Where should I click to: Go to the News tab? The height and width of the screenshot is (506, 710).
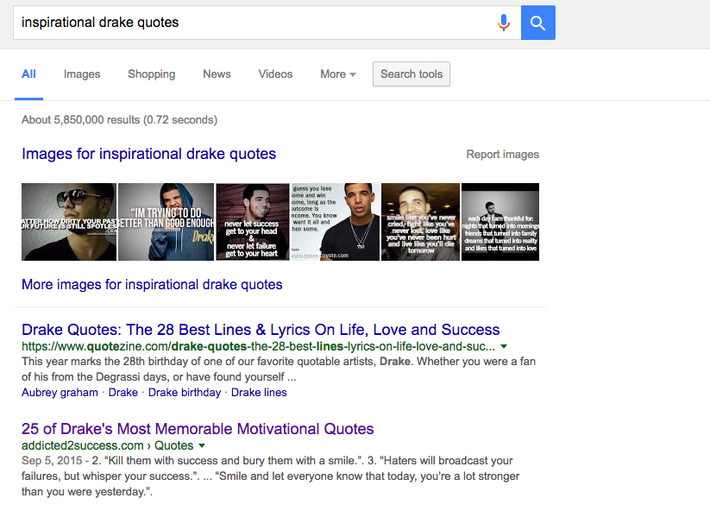(217, 74)
